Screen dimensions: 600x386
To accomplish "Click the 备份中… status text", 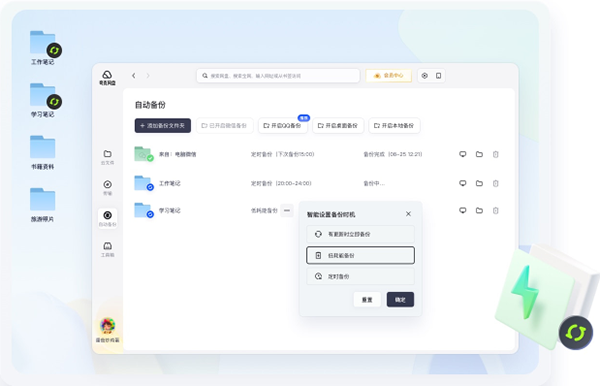I will (374, 183).
